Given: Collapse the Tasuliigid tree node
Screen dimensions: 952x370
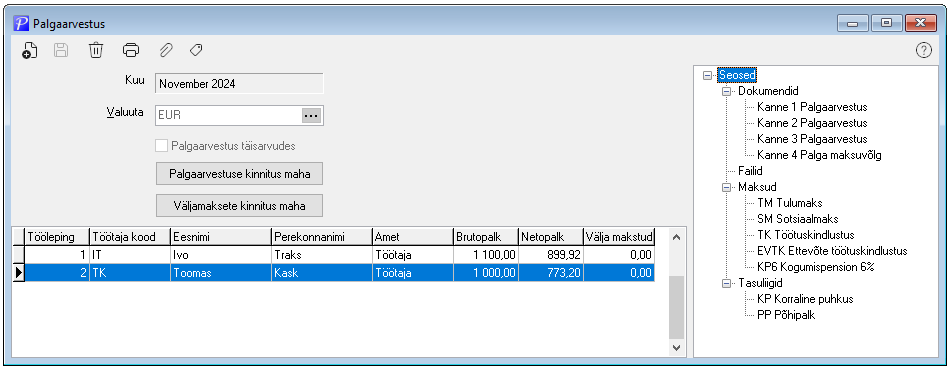Looking at the screenshot, I should click(x=726, y=283).
